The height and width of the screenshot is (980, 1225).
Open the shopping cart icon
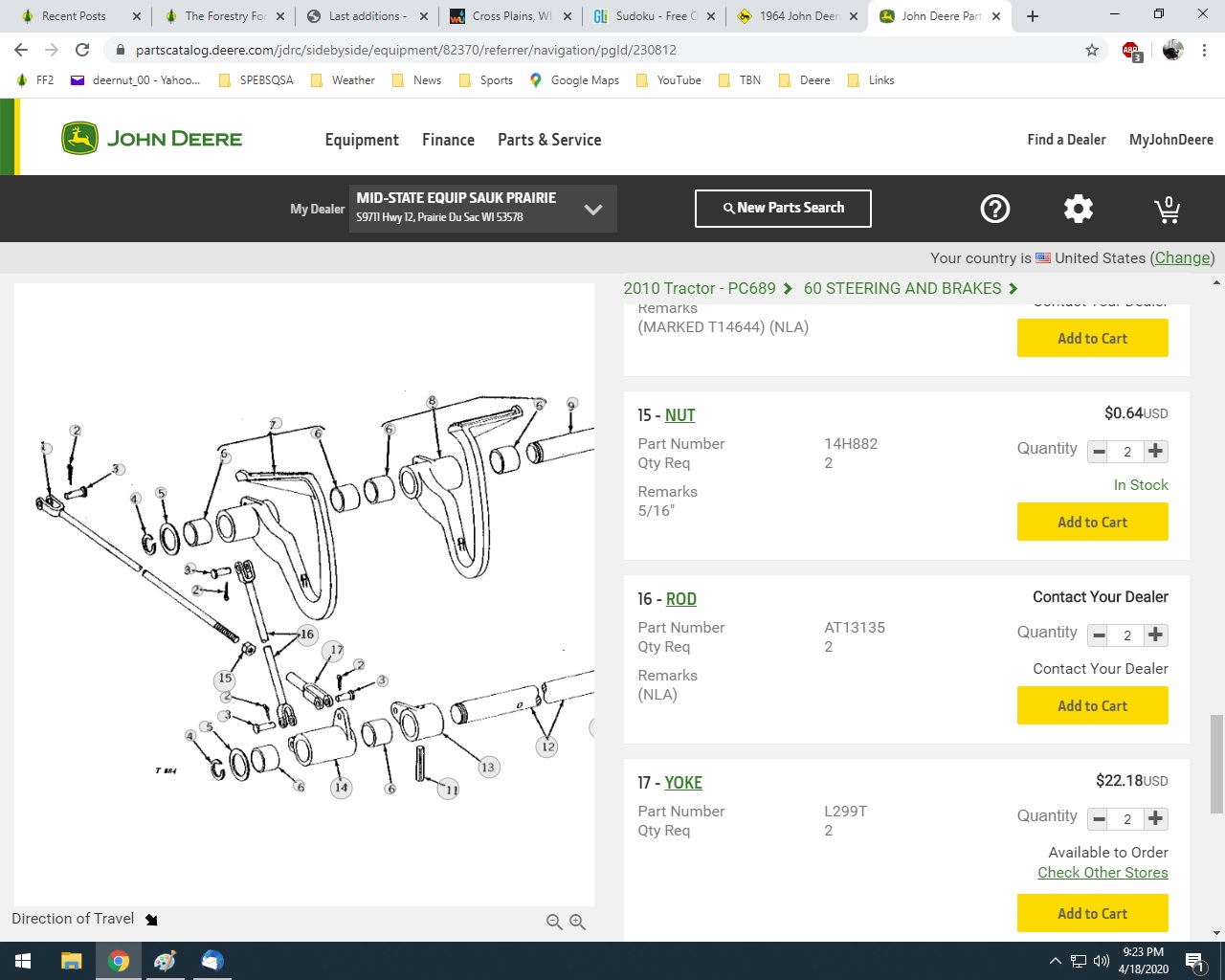1168,209
